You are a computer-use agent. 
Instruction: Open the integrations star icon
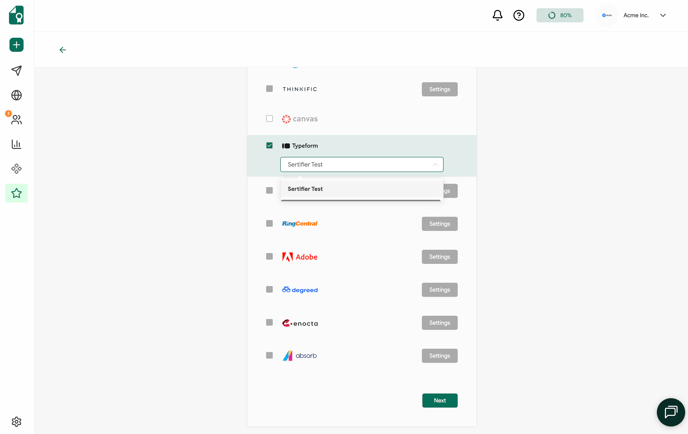[x=16, y=193]
